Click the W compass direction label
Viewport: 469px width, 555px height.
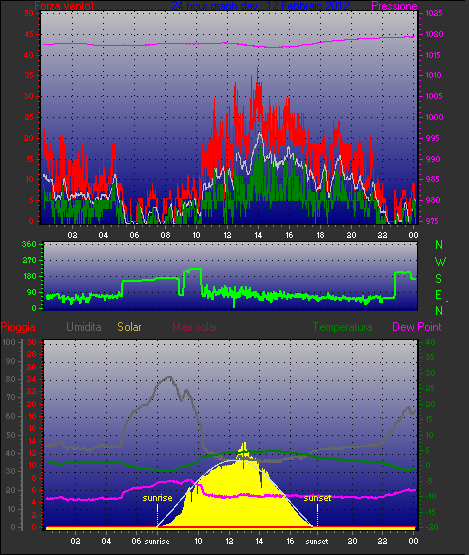pyautogui.click(x=440, y=262)
